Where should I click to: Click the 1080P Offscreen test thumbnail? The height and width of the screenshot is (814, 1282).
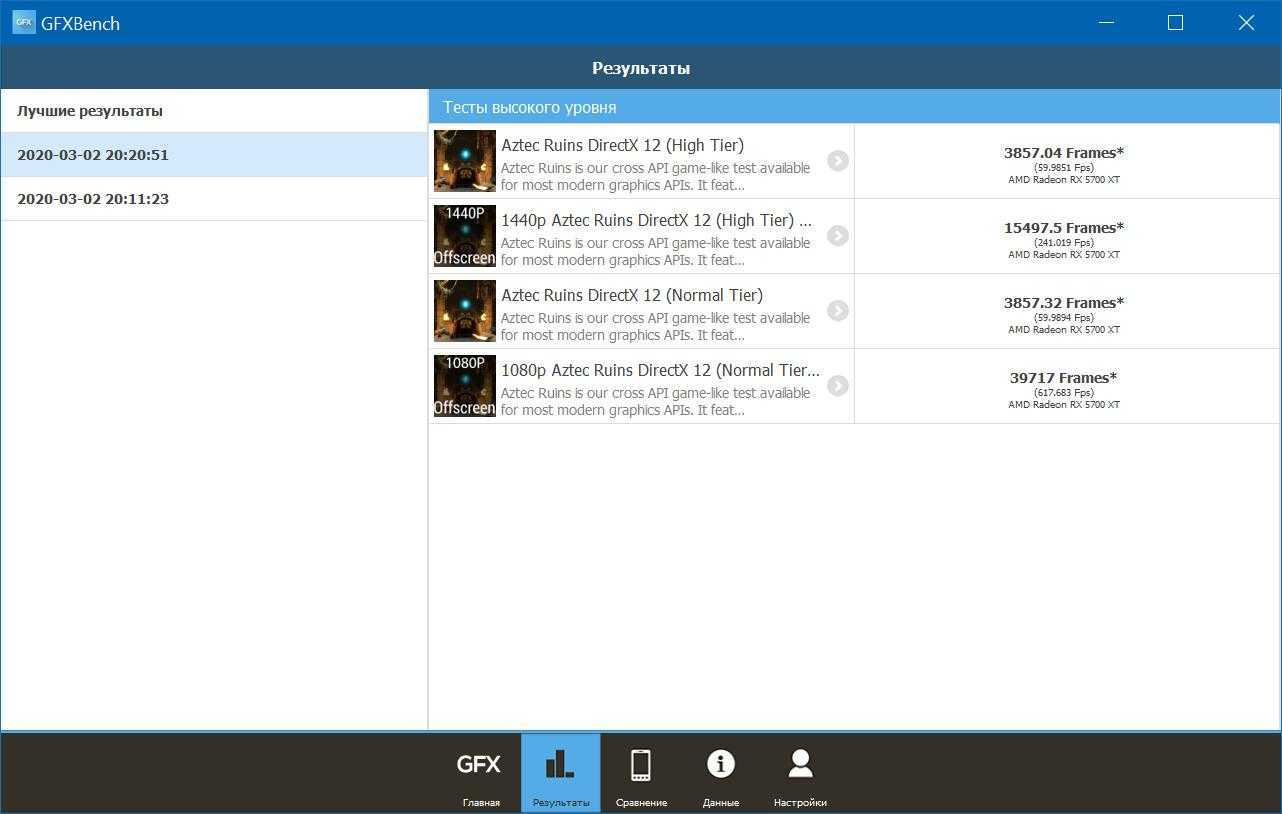(465, 386)
